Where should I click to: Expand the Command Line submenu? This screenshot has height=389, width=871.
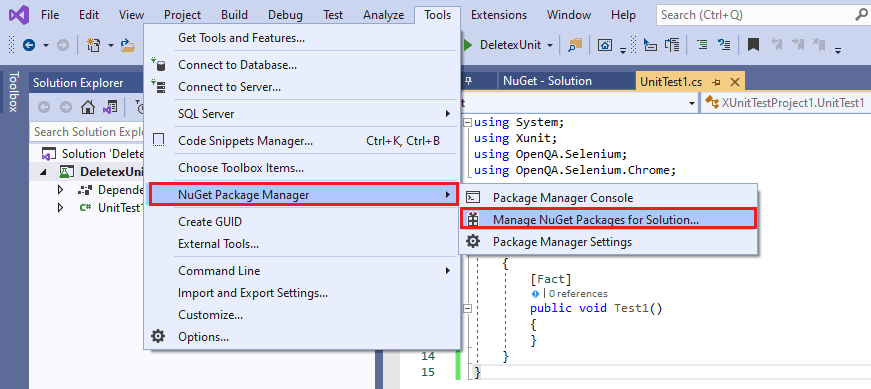click(302, 271)
